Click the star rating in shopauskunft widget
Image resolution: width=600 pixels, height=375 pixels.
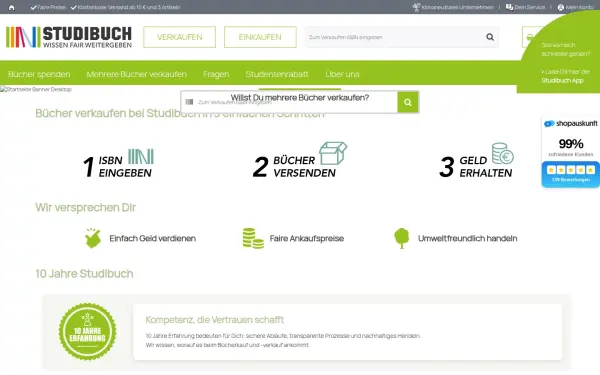[571, 170]
